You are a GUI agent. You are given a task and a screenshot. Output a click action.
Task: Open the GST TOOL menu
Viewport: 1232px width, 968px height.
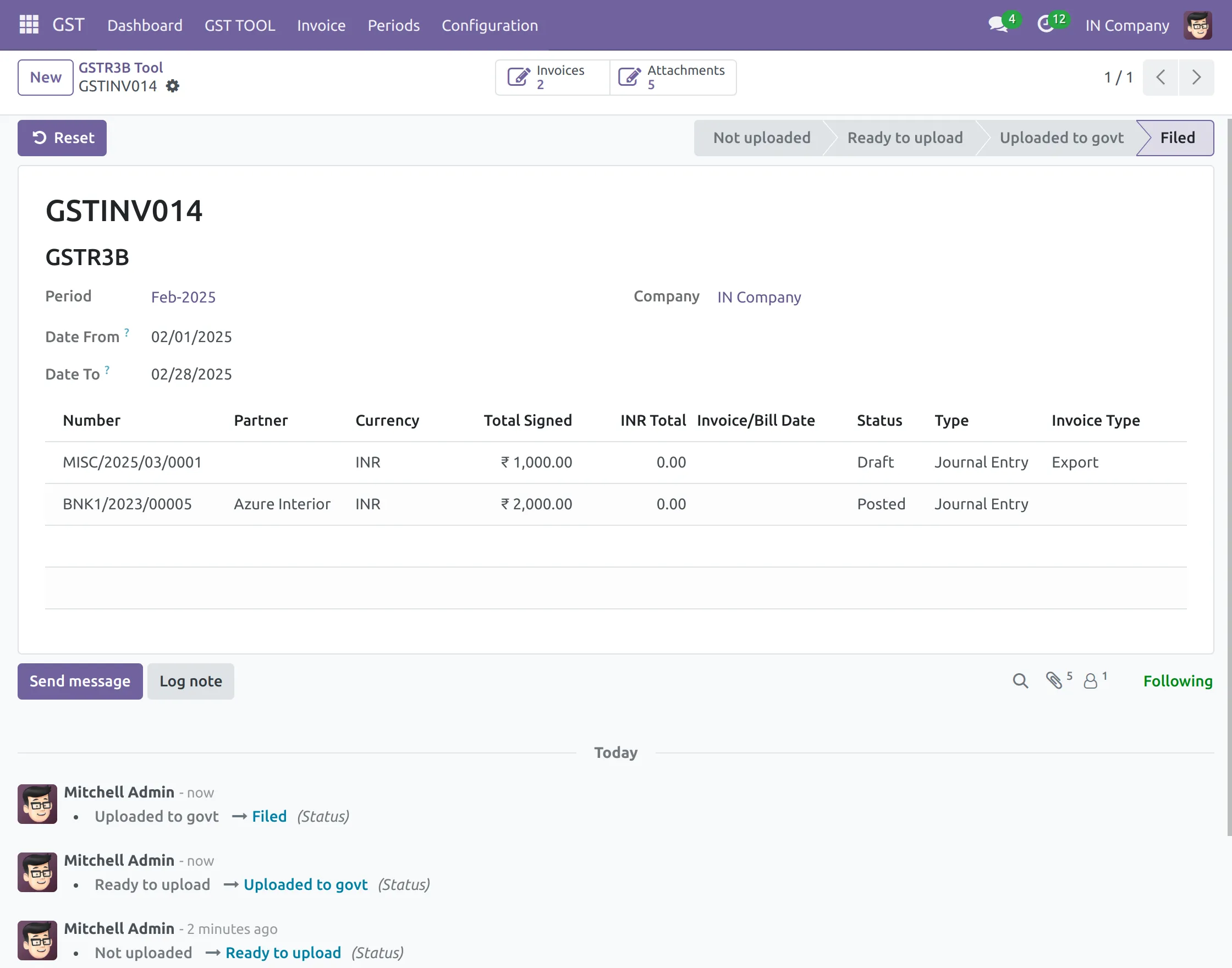pyautogui.click(x=240, y=25)
